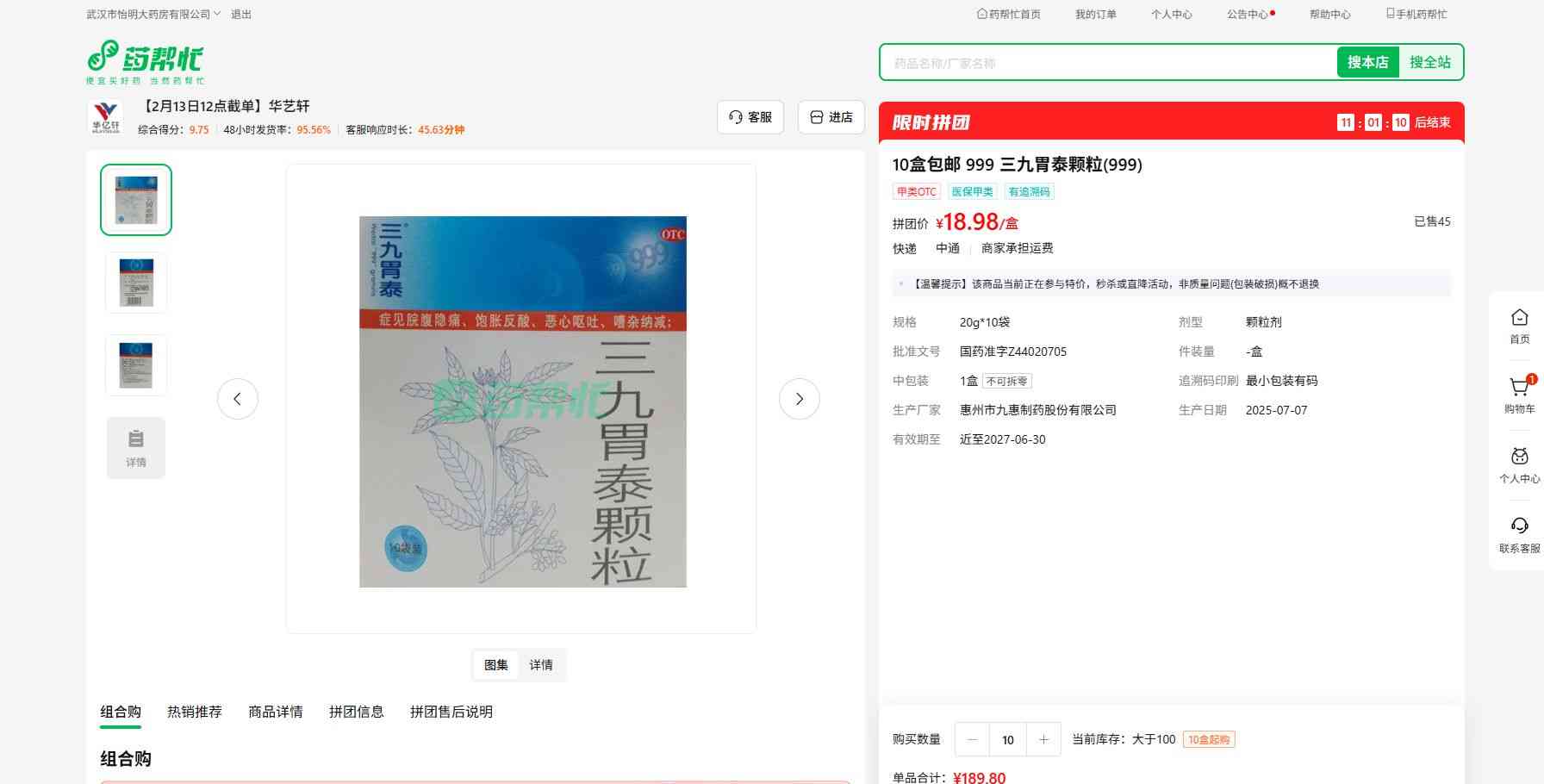
Task: Switch to the 拼团信息 tab
Action: 356,712
